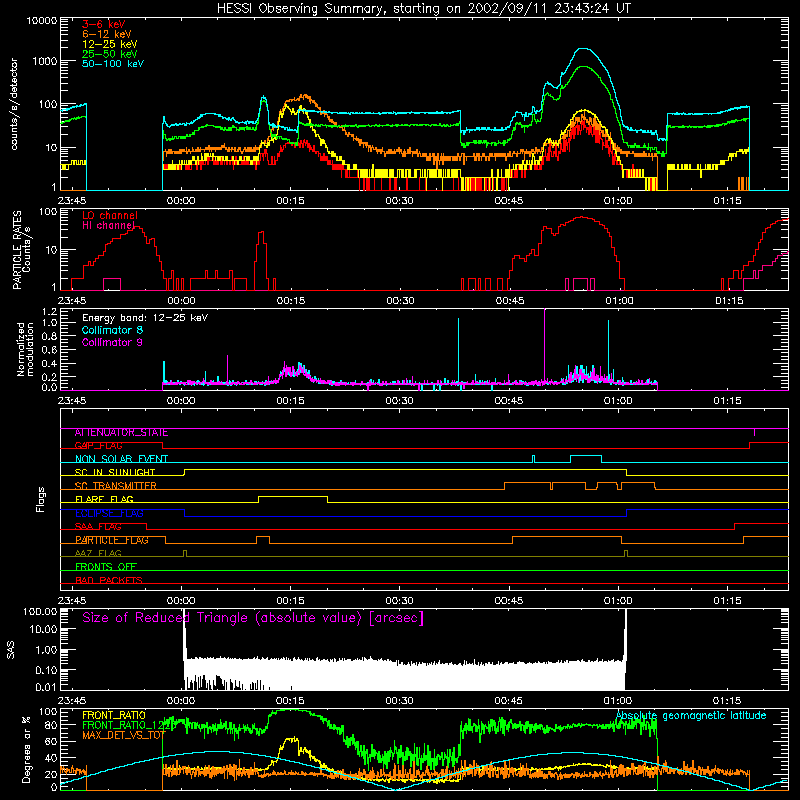The height and width of the screenshot is (800, 800).
Task: Select the yellow FRONT_RATIO legend label
Action: [114, 715]
